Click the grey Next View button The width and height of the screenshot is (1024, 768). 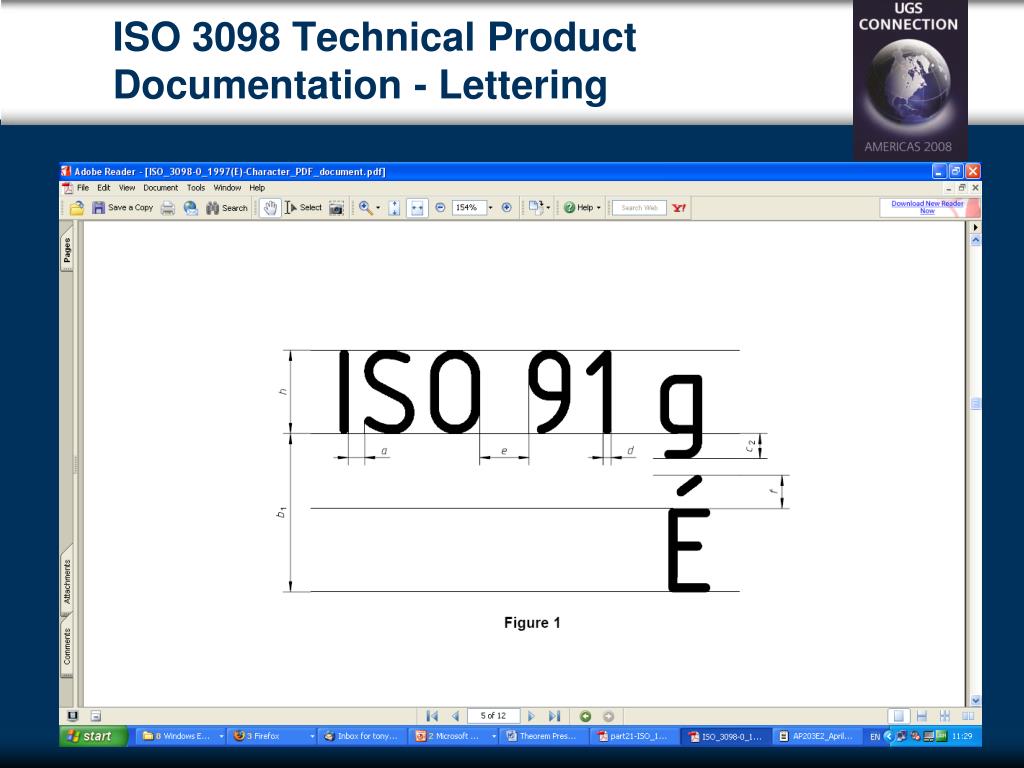click(608, 716)
